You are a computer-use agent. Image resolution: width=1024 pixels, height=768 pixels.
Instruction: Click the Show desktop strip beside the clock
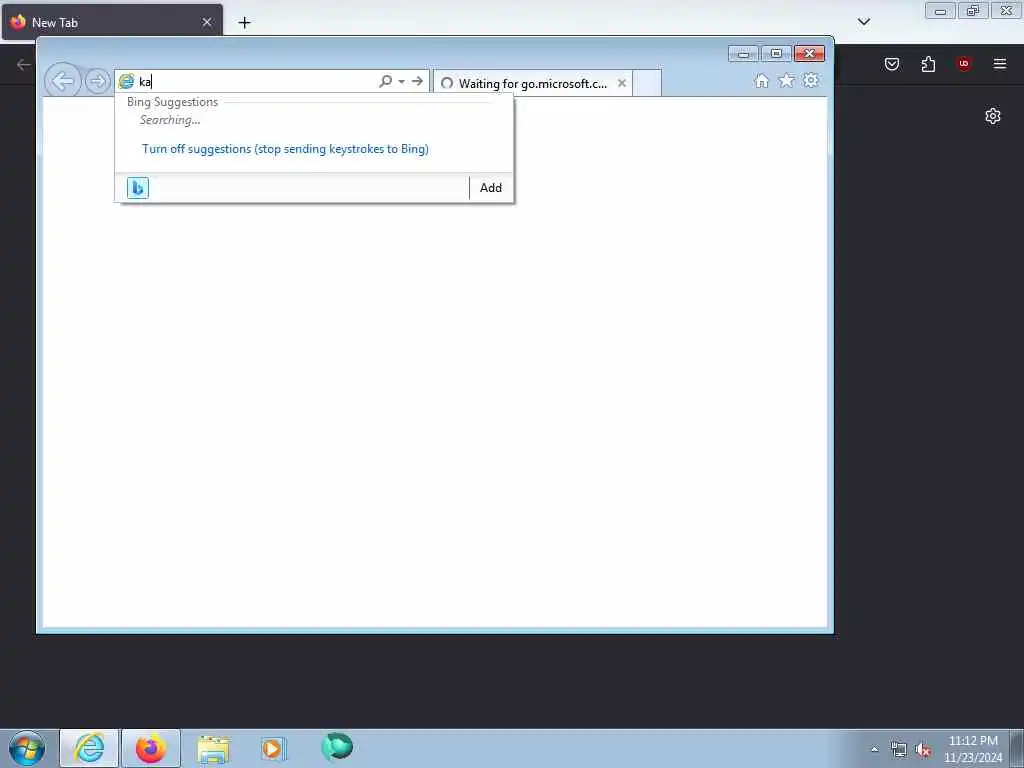[1017, 748]
